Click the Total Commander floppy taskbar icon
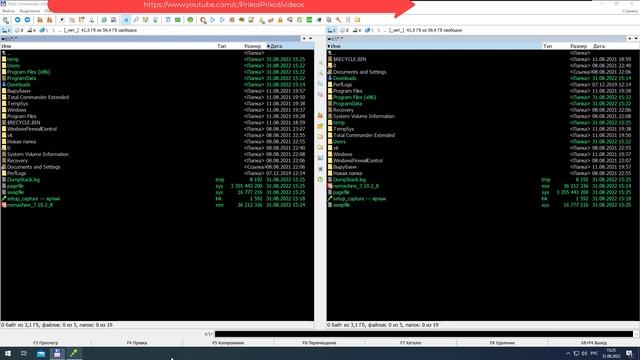The height and width of the screenshot is (360, 640). 57,353
